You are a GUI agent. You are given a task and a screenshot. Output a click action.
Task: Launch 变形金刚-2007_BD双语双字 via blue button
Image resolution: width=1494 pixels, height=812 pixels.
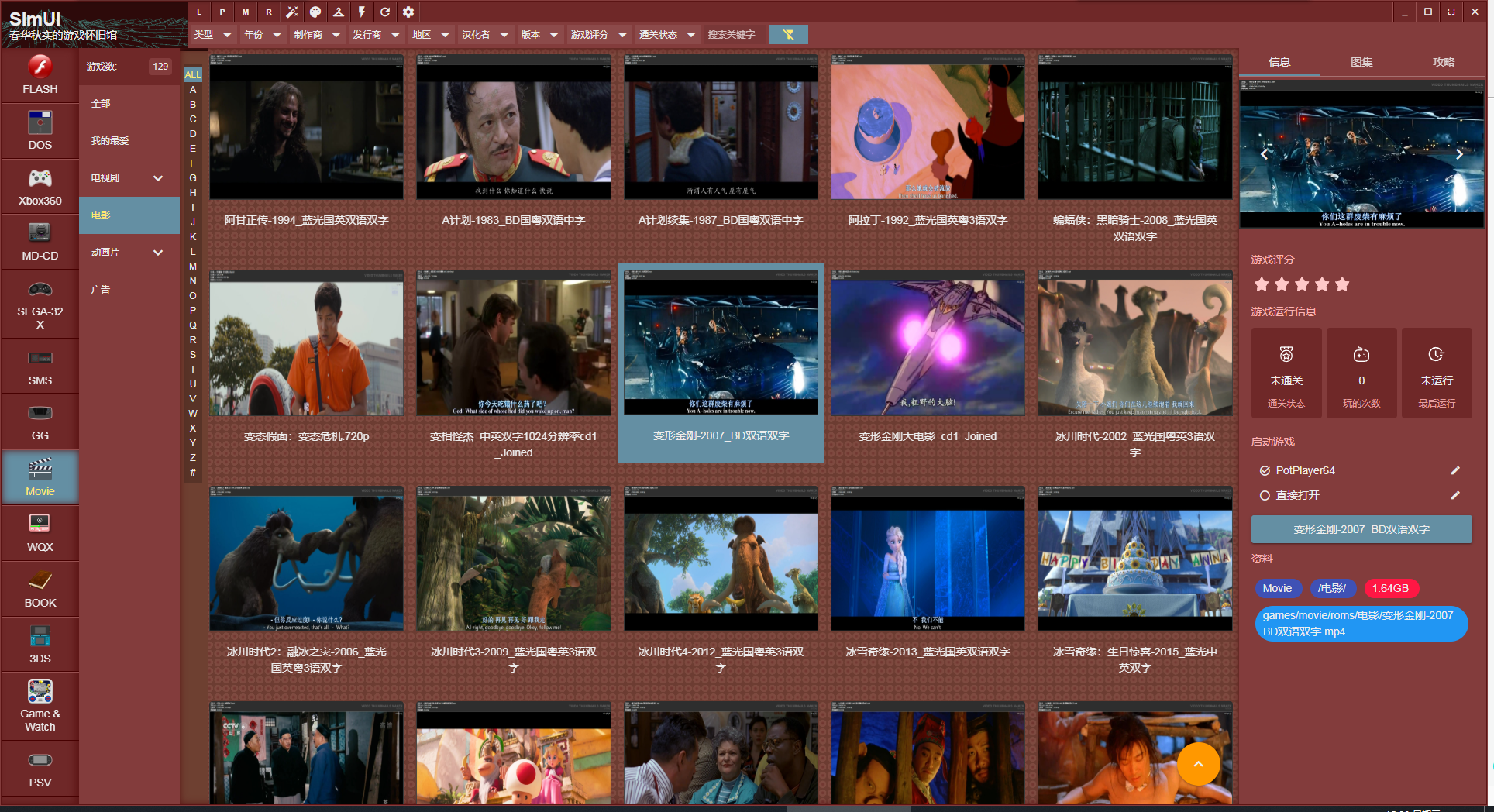pos(1361,529)
